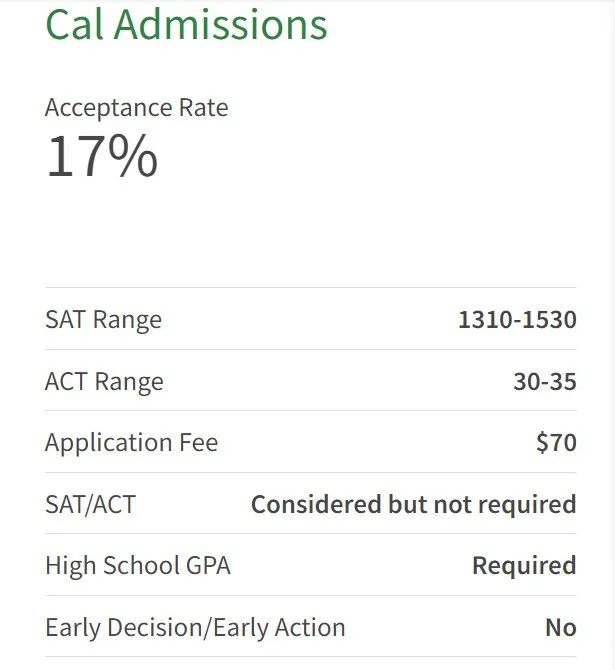
Task: Click the word Cal in the heading
Action: tap(74, 24)
